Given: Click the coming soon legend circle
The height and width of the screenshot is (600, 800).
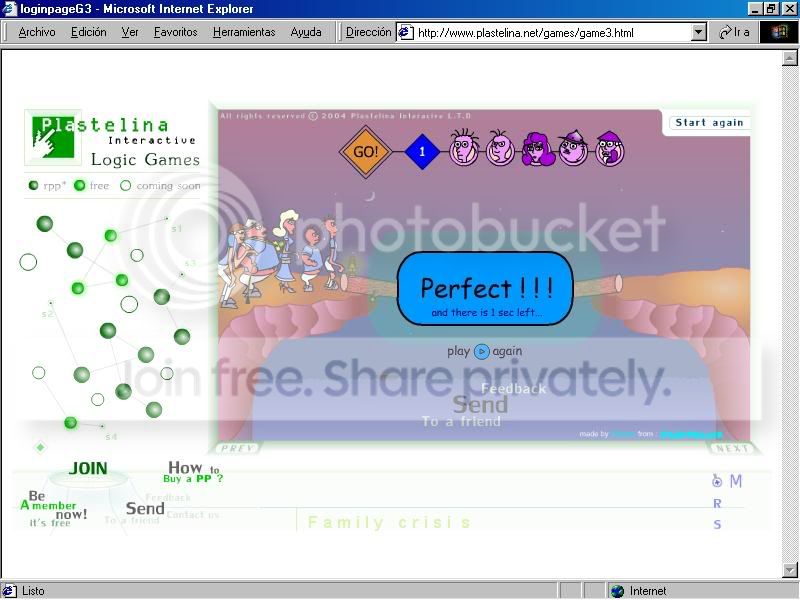Looking at the screenshot, I should coord(126,185).
